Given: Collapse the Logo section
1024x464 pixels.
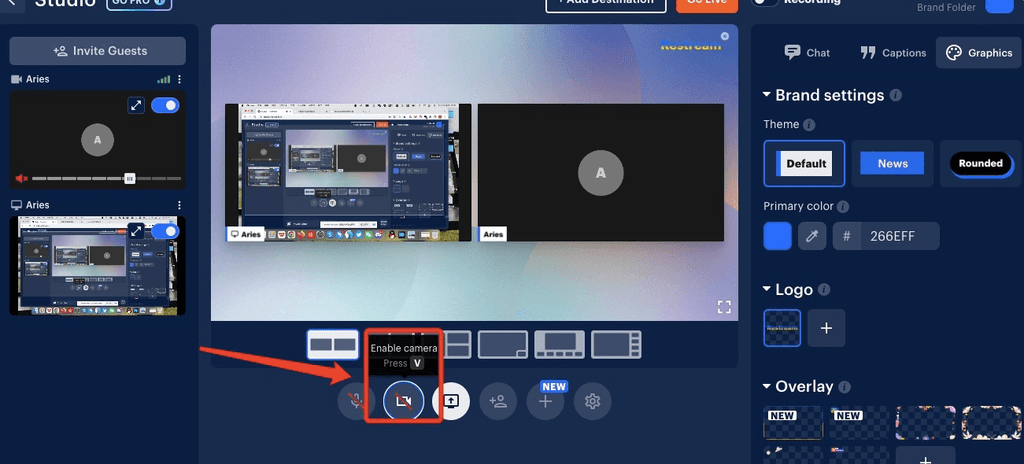Looking at the screenshot, I should coord(767,290).
